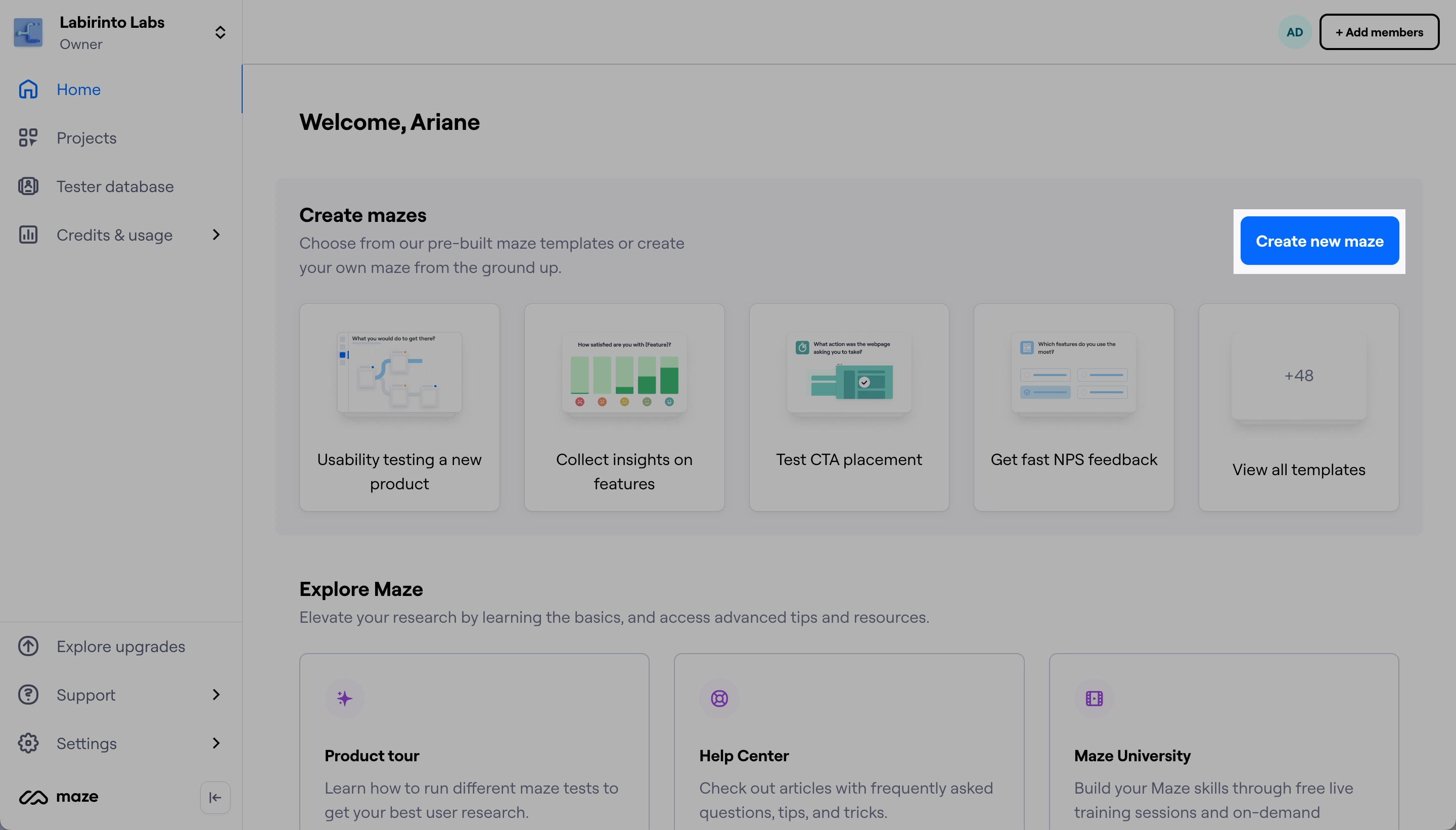Click the Product tour sparkle icon
The height and width of the screenshot is (830, 1456).
click(x=344, y=698)
